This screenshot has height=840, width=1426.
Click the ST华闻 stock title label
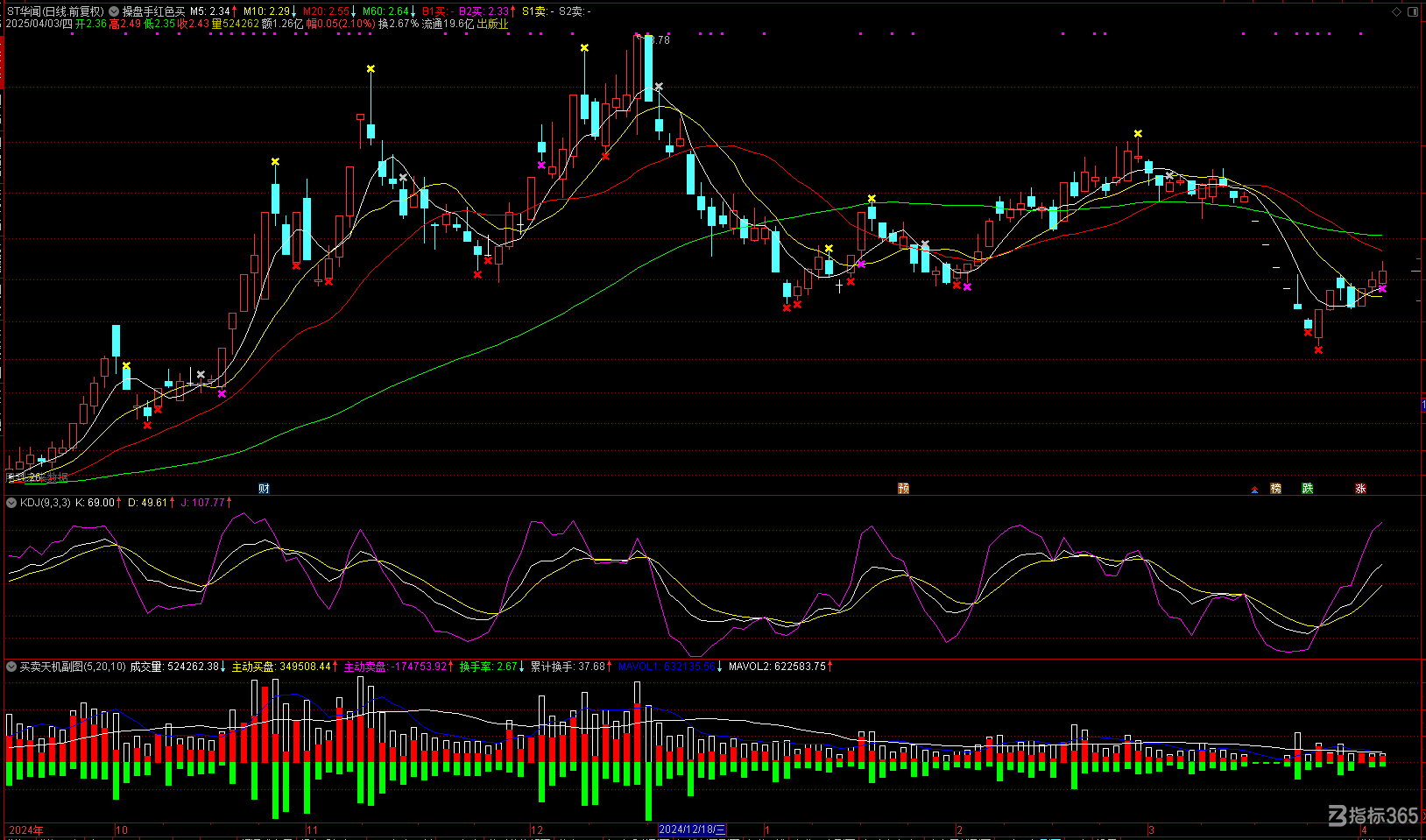55,11
